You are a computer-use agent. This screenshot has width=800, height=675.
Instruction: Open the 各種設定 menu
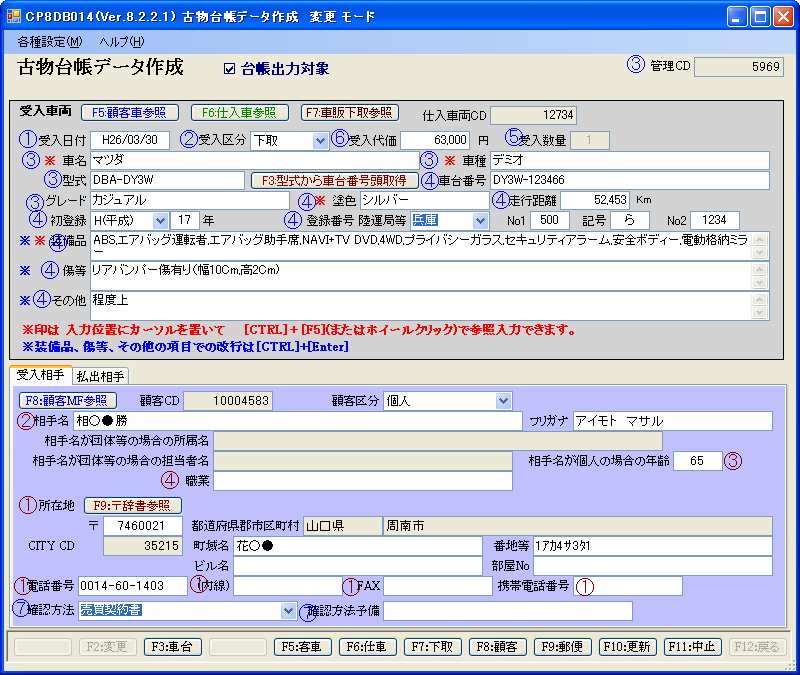[50, 42]
